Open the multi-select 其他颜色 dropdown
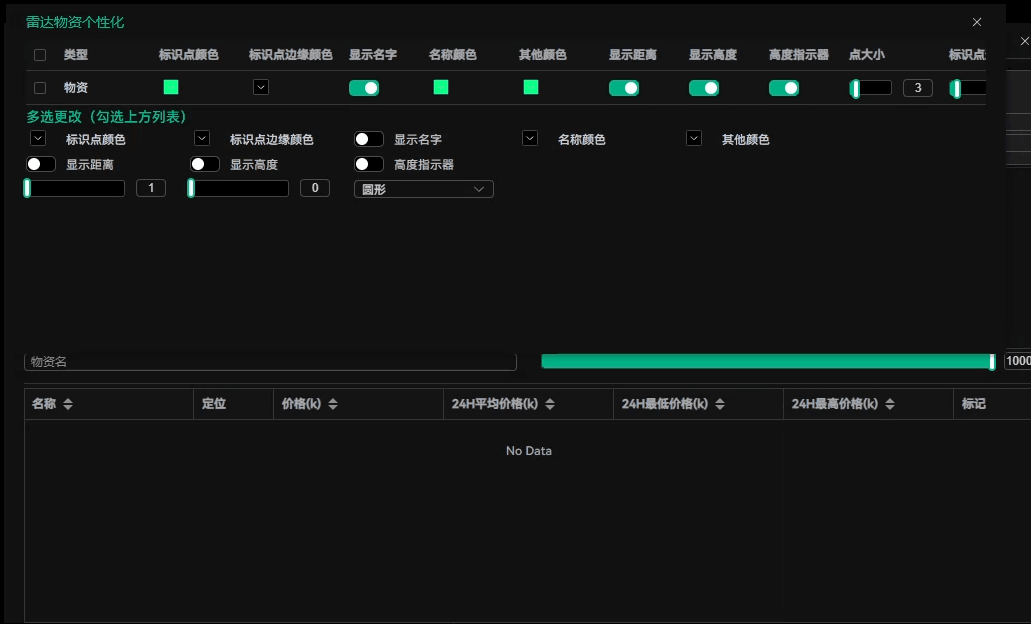1031x624 pixels. tap(694, 139)
